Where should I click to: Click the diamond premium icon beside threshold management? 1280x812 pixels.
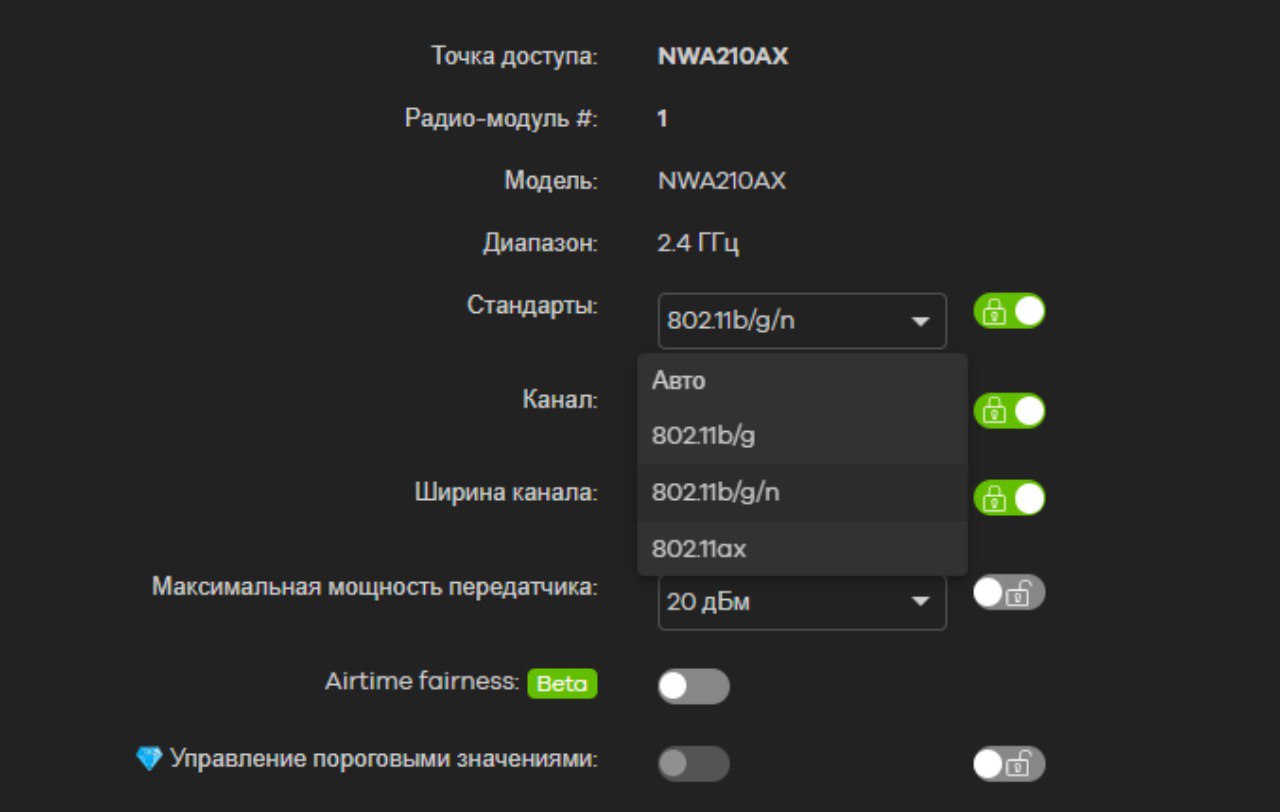coord(149,759)
